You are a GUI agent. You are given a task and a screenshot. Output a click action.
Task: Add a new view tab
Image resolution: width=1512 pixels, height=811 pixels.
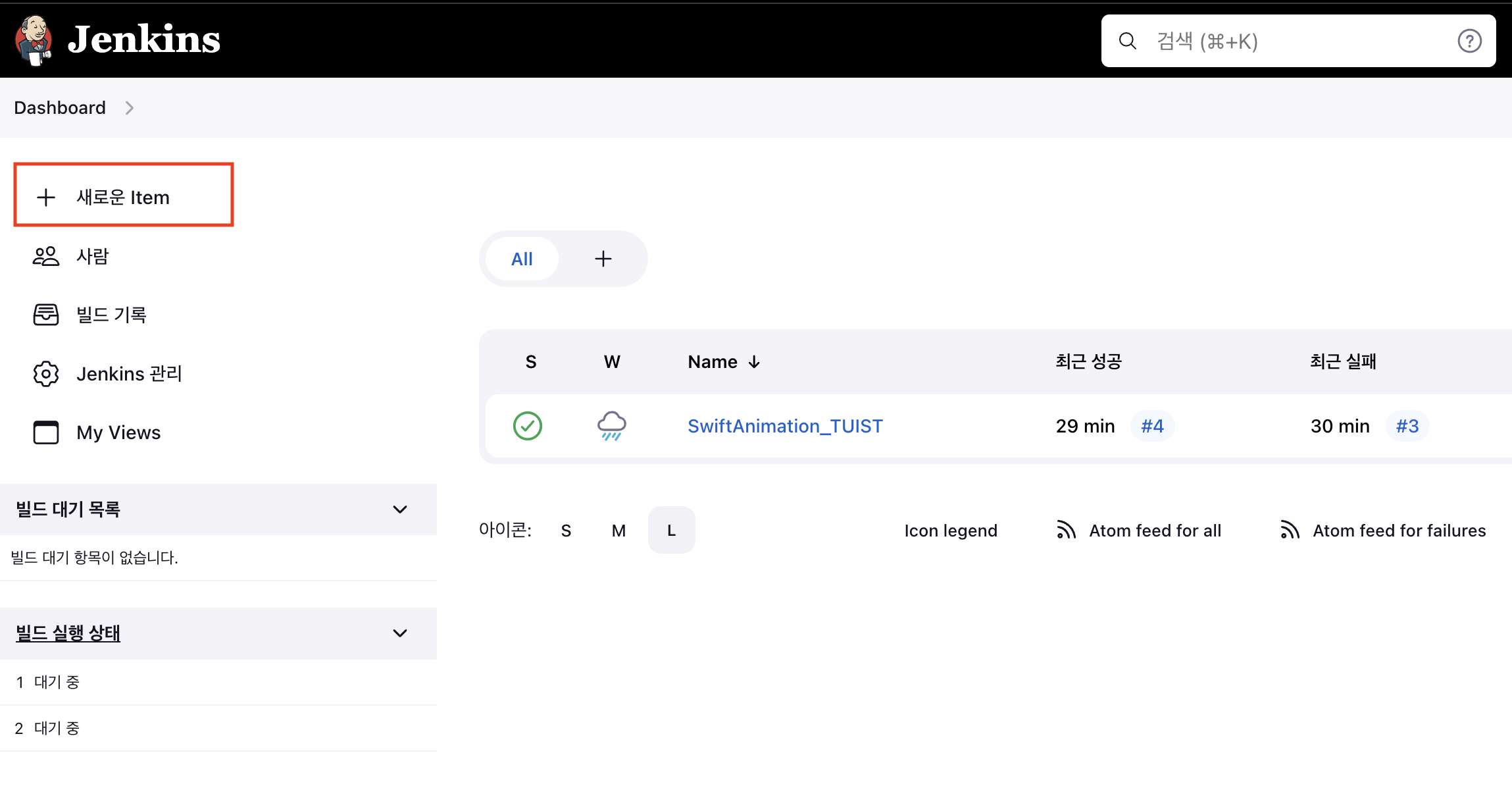(603, 259)
